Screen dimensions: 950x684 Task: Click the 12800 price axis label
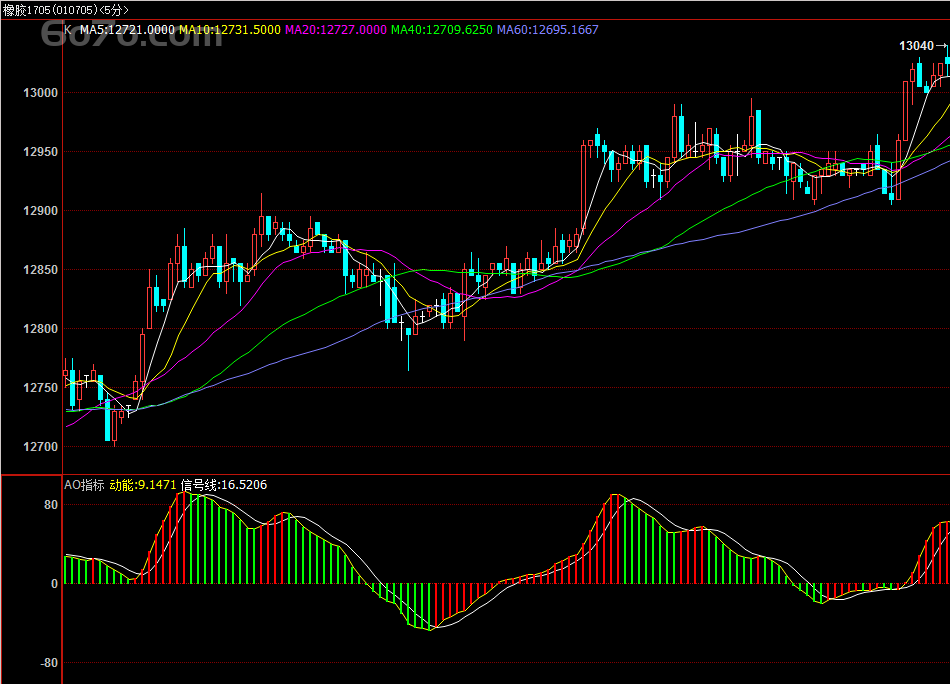coord(41,329)
